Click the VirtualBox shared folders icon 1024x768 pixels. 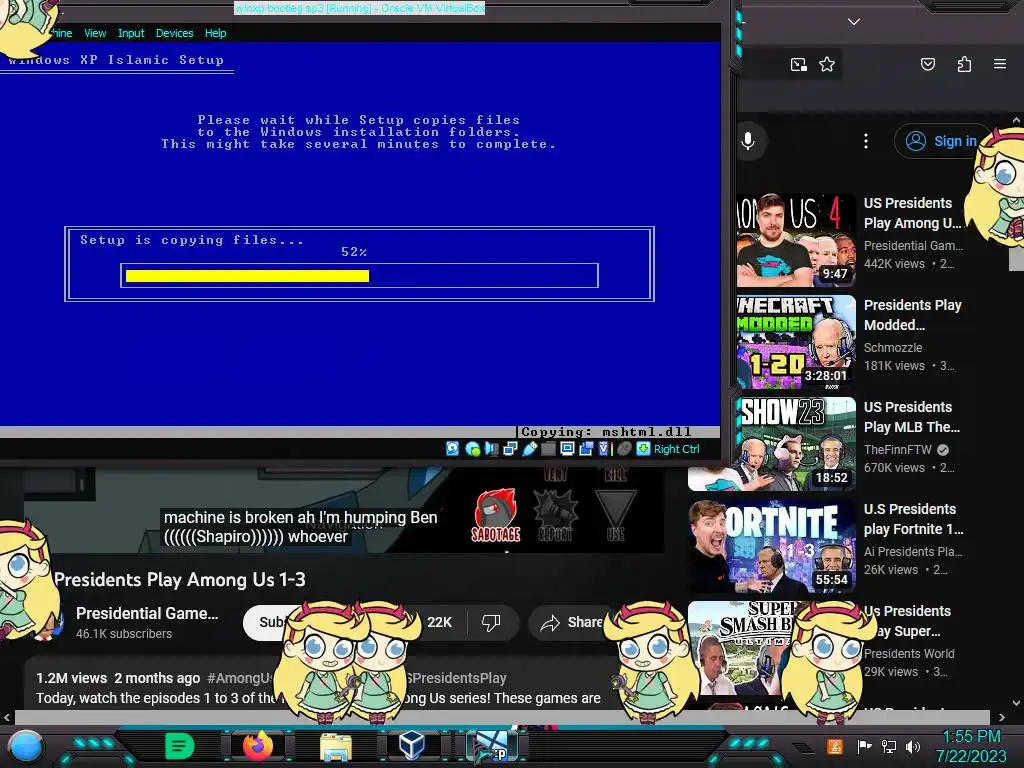pyautogui.click(x=549, y=449)
